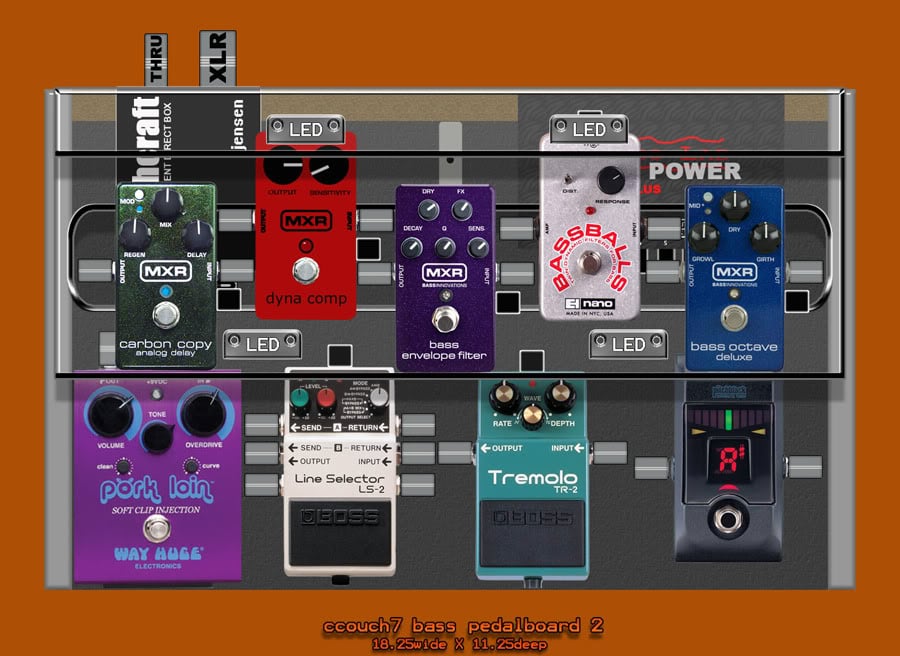Turn the Tremolo Depth knob

pos(561,395)
